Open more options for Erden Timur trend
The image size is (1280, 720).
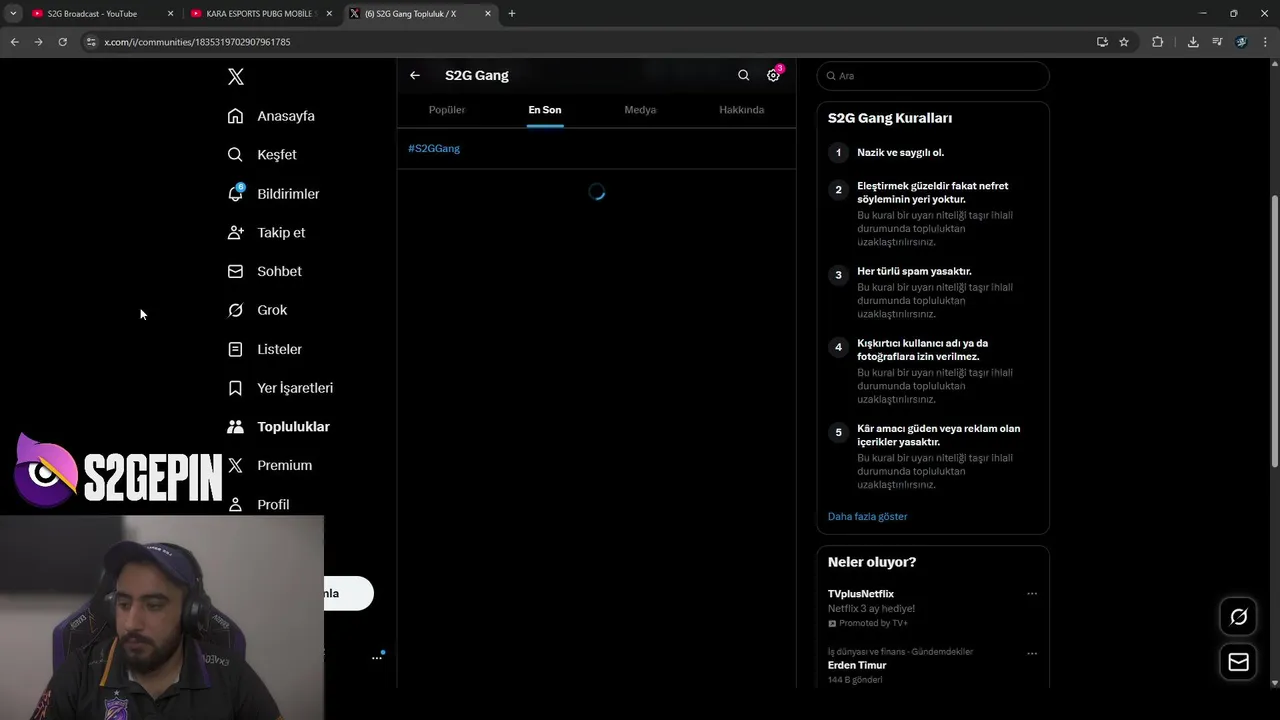tap(1032, 654)
